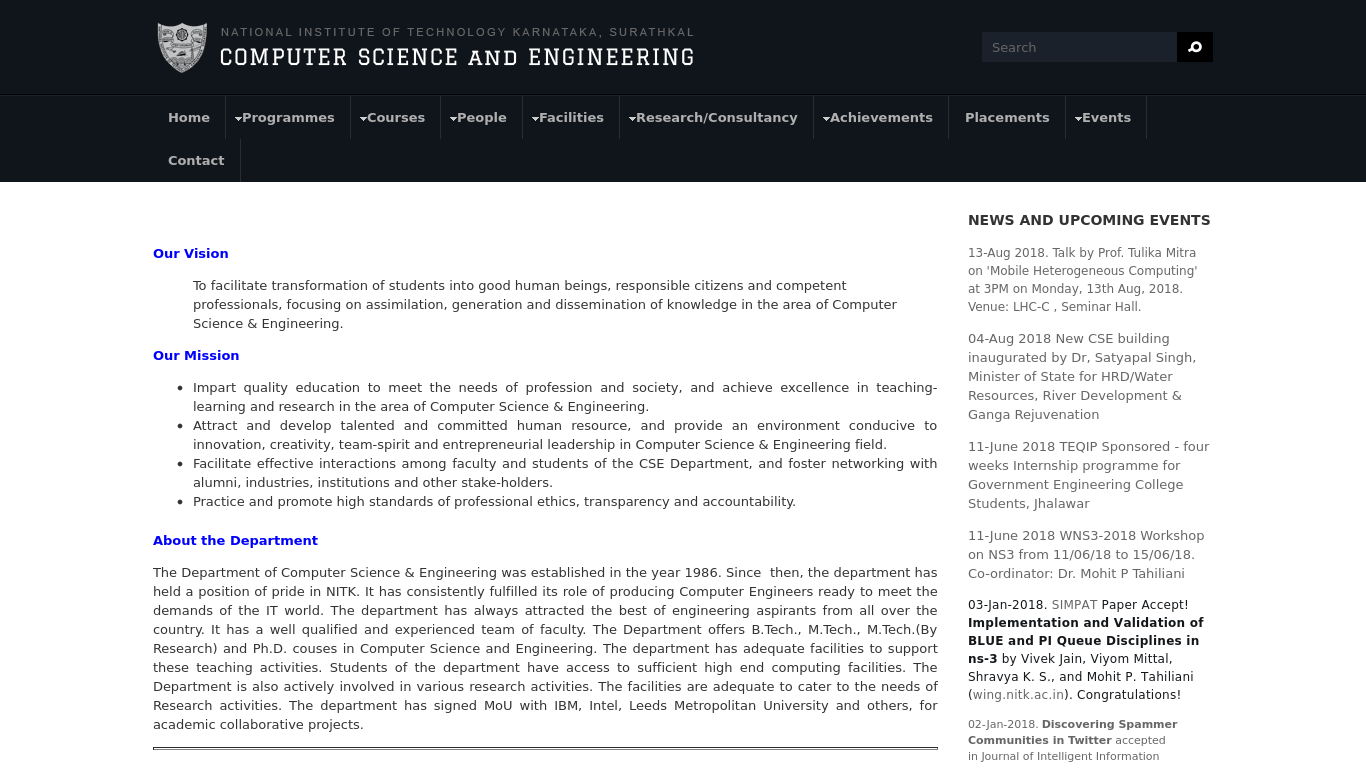Click the Our Mission heading link

[195, 355]
